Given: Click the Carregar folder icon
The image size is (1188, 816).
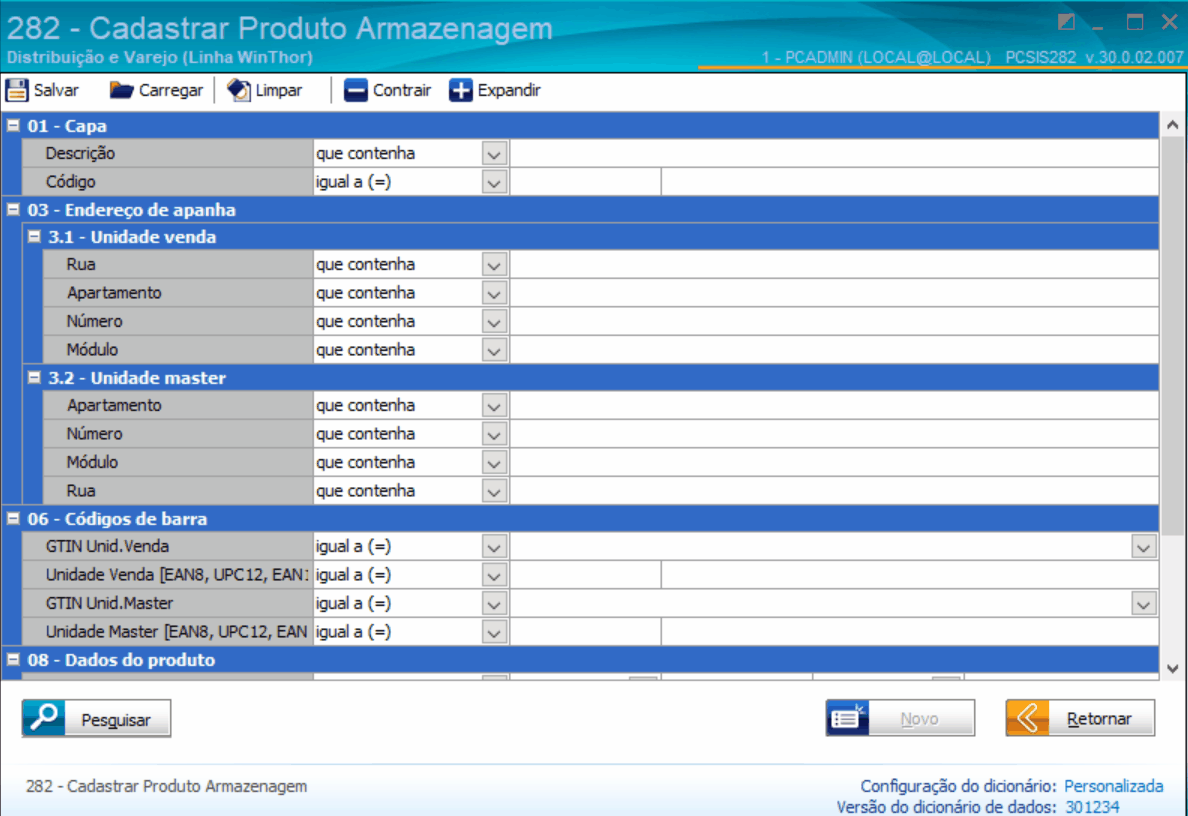Looking at the screenshot, I should pos(121,90).
